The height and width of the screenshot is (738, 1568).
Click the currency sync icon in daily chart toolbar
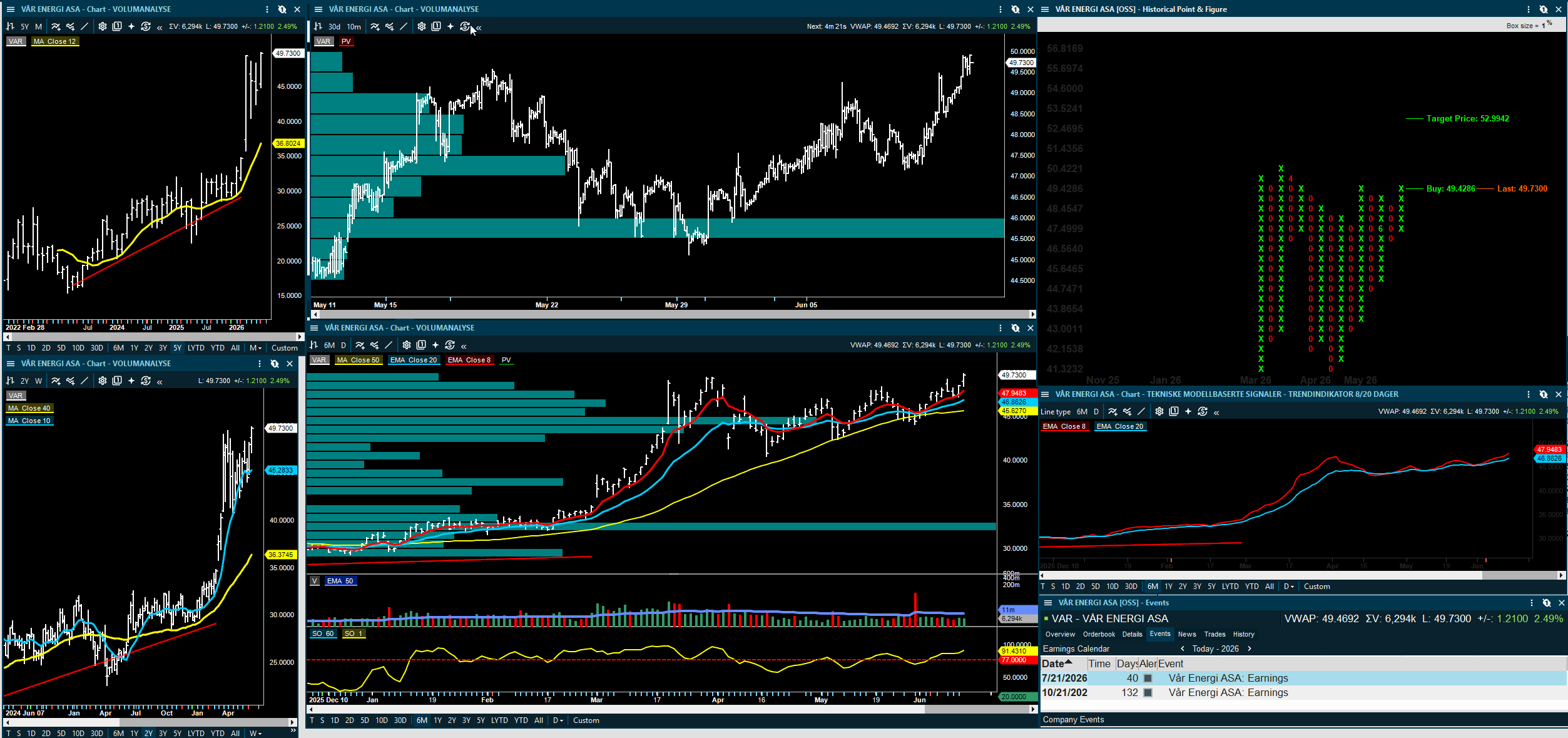click(x=450, y=345)
